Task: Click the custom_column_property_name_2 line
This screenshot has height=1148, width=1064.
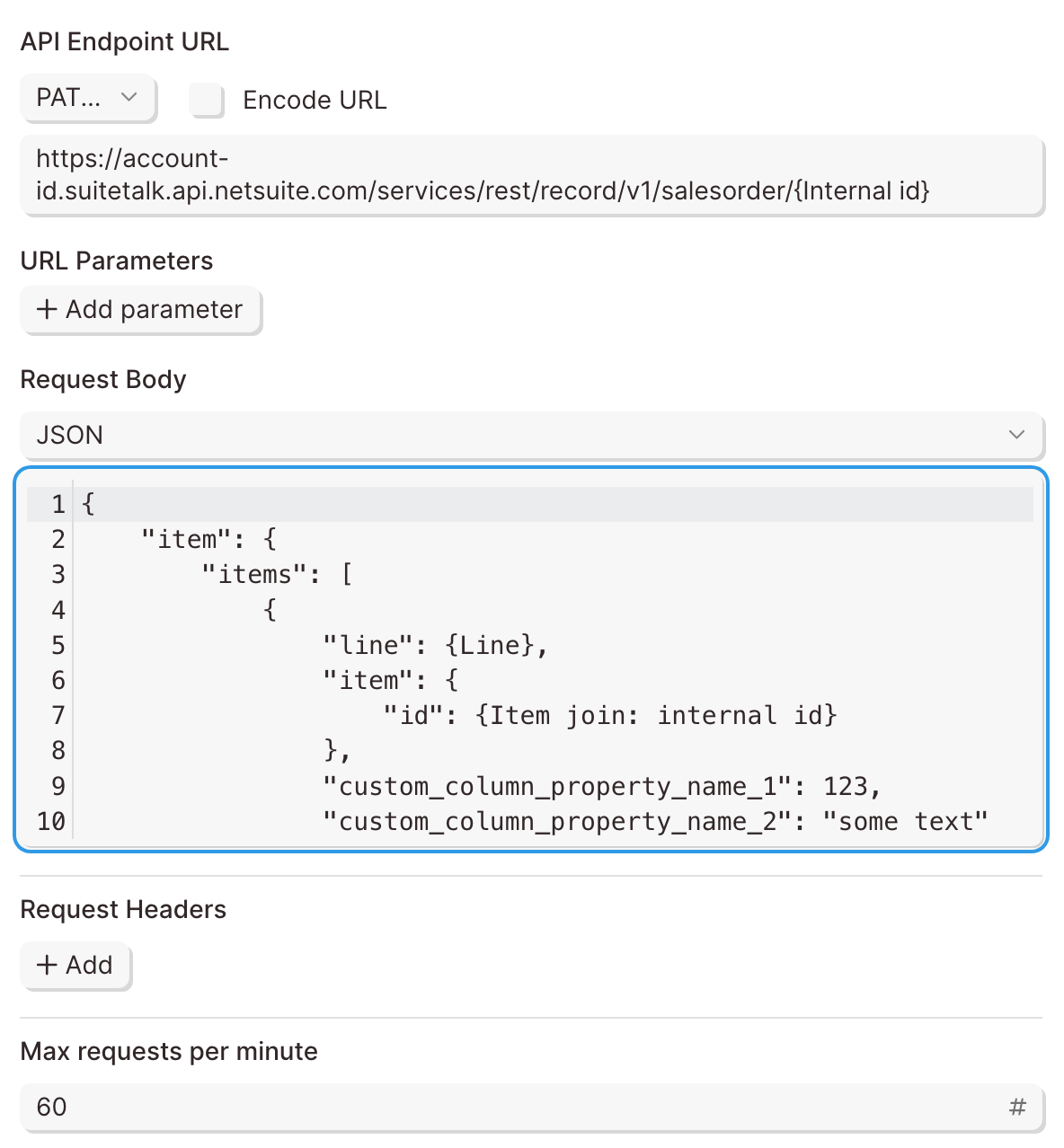Action: [655, 822]
